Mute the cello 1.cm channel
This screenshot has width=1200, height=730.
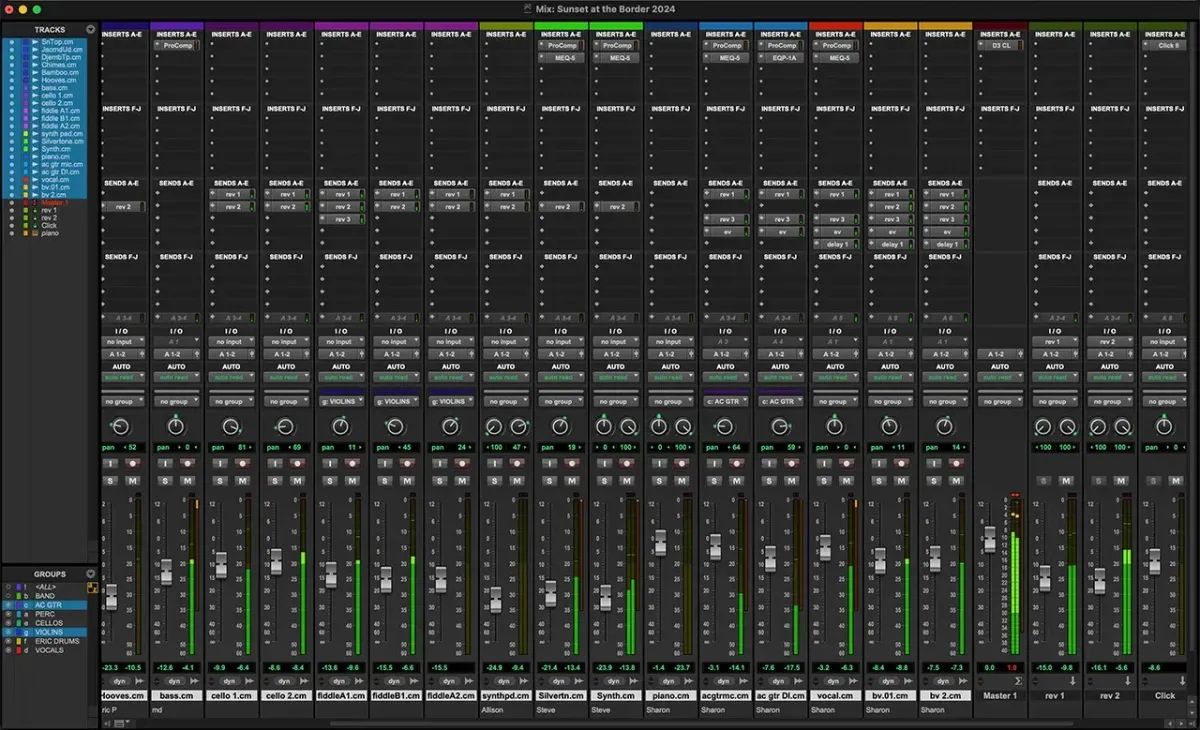[x=242, y=480]
